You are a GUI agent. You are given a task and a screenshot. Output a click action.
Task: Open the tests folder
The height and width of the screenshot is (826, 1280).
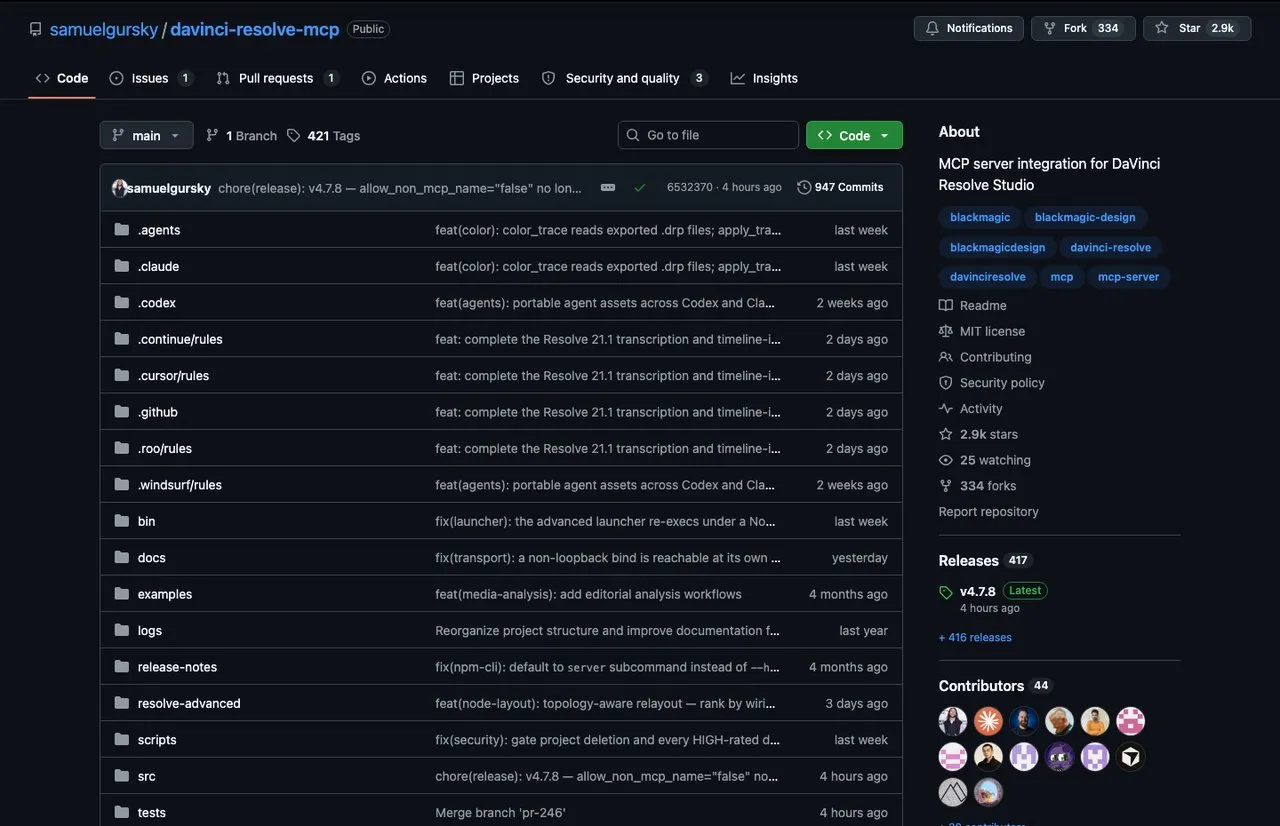(x=152, y=813)
